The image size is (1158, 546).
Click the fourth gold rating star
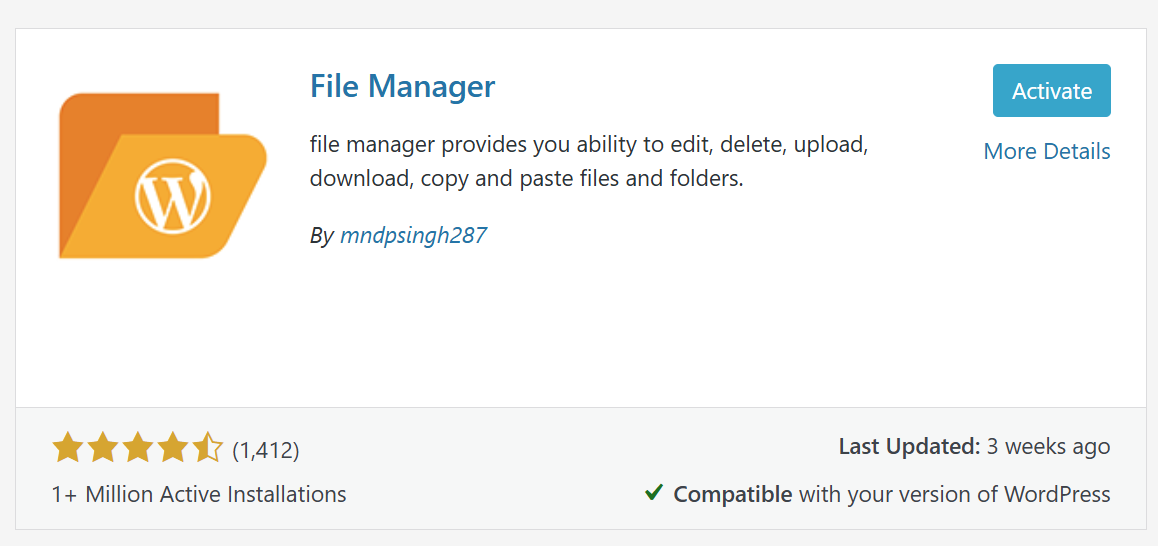click(x=172, y=449)
